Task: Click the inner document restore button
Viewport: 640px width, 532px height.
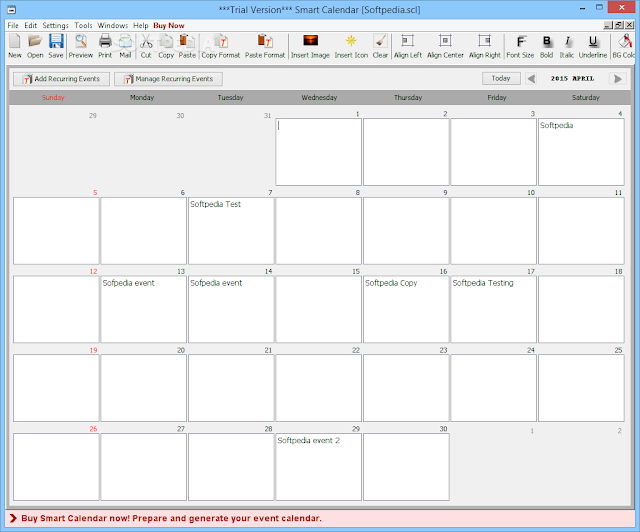Action: (619, 25)
